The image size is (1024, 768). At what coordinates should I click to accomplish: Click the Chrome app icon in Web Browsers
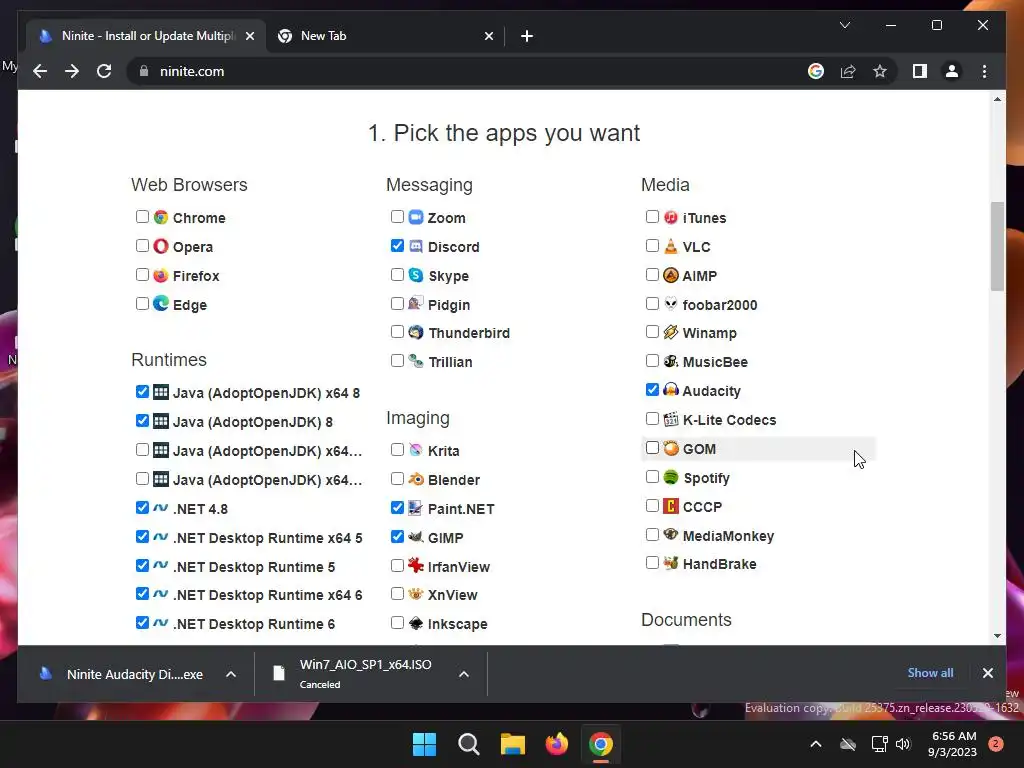(x=161, y=217)
